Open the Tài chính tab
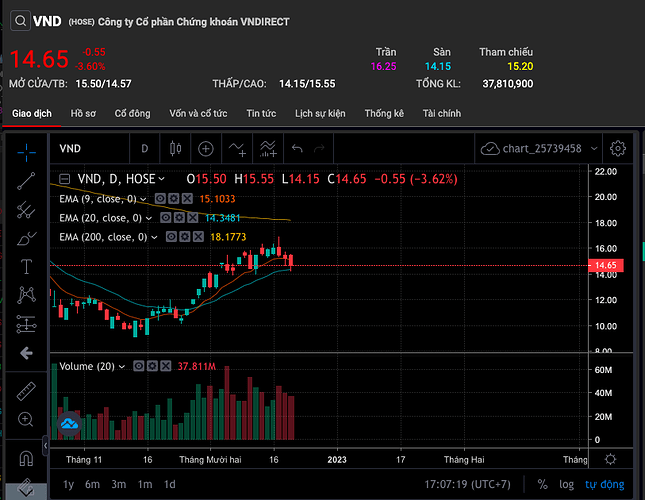645x500 pixels. 441,113
